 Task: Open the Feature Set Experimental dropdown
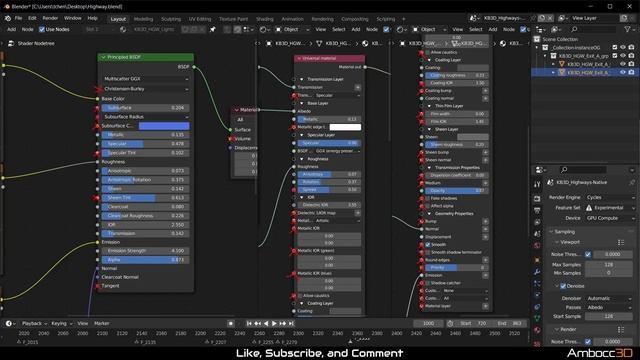(x=610, y=208)
